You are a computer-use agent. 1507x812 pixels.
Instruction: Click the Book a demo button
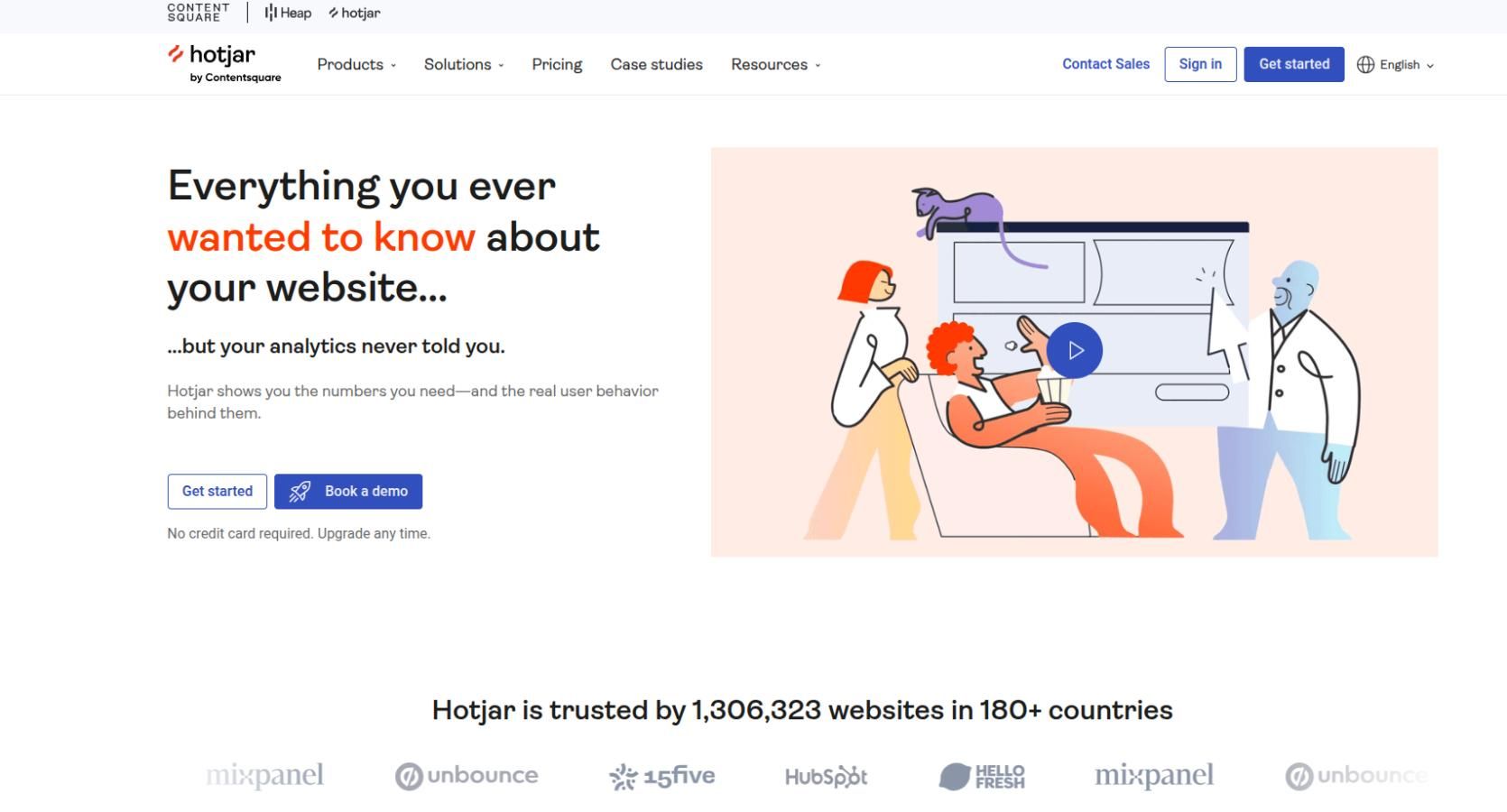(348, 491)
